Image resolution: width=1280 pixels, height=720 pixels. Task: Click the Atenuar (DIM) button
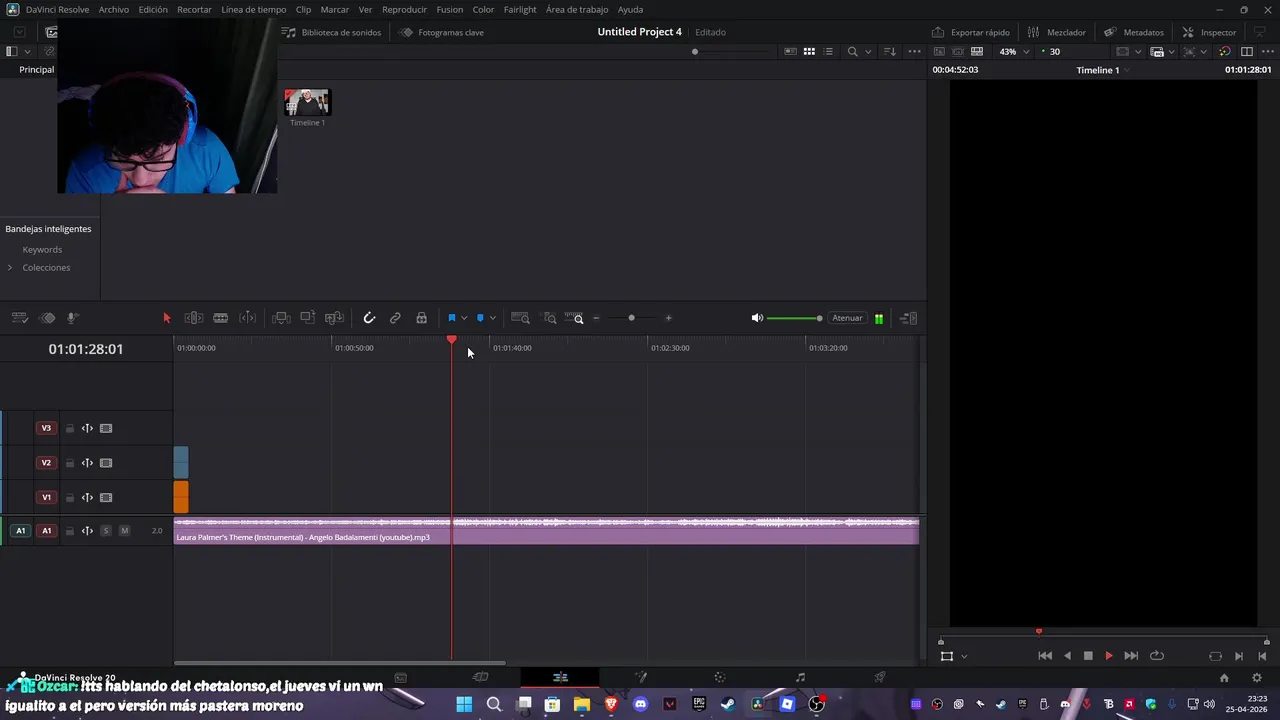coord(847,318)
